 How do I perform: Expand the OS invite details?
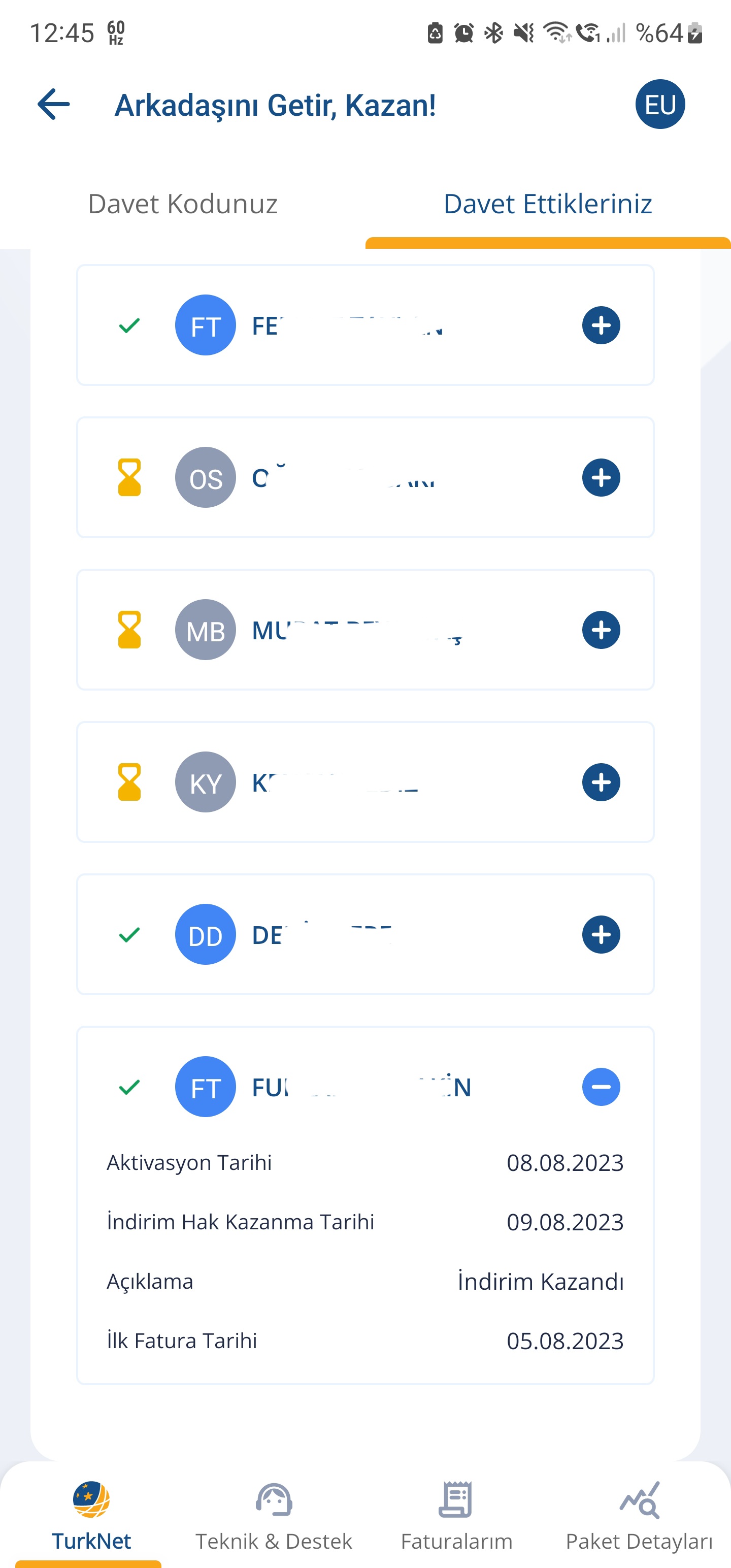(x=601, y=477)
